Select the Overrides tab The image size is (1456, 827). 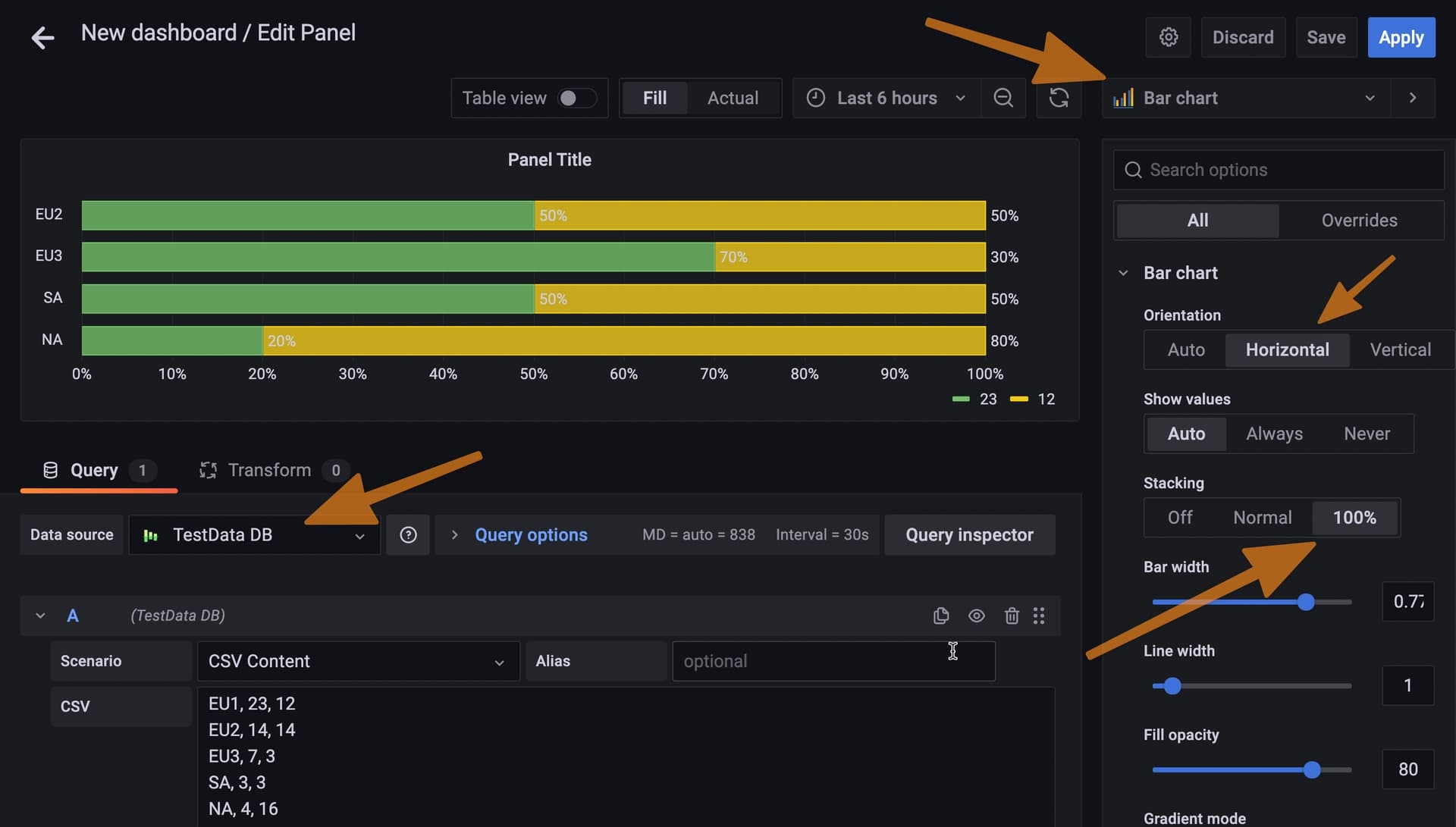pyautogui.click(x=1359, y=221)
